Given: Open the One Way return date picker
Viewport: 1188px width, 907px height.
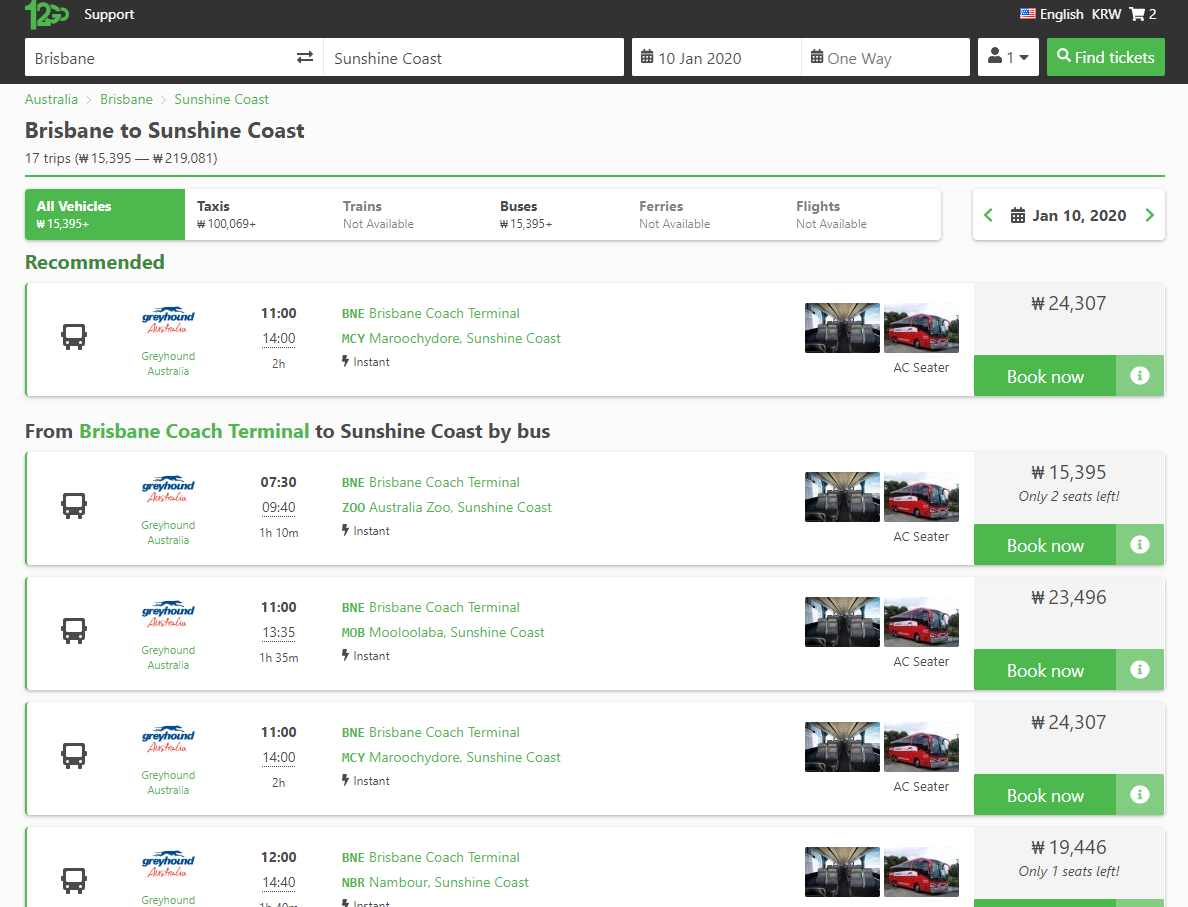Looking at the screenshot, I should point(886,57).
